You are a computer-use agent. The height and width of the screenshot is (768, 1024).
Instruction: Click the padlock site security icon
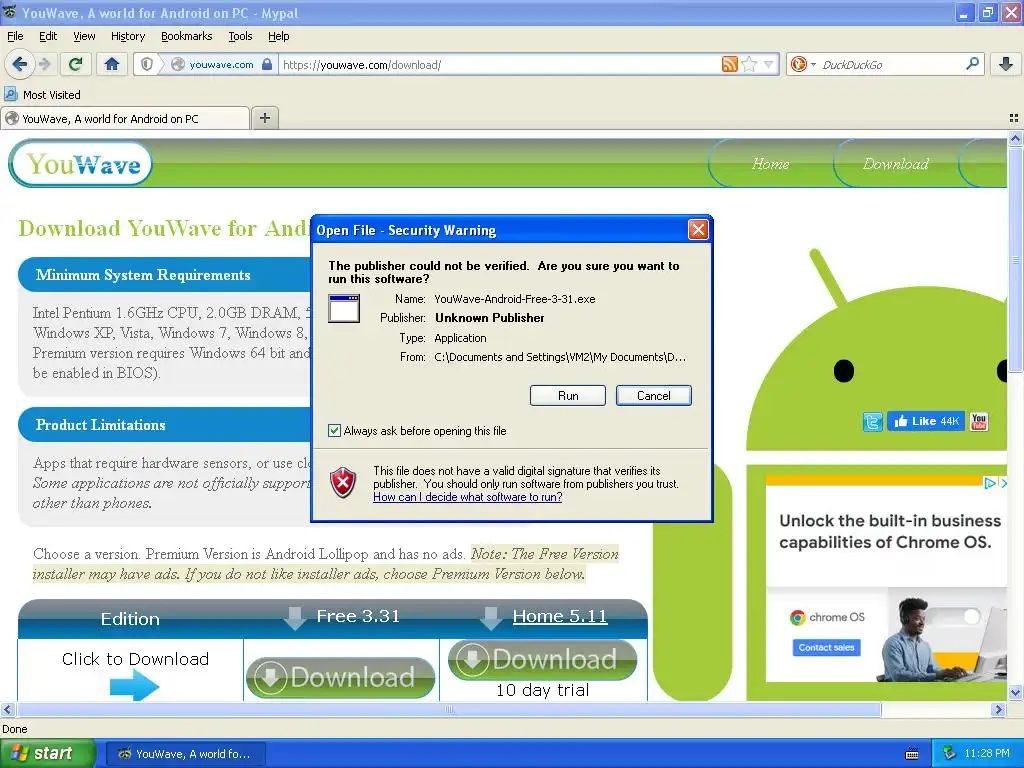[266, 64]
